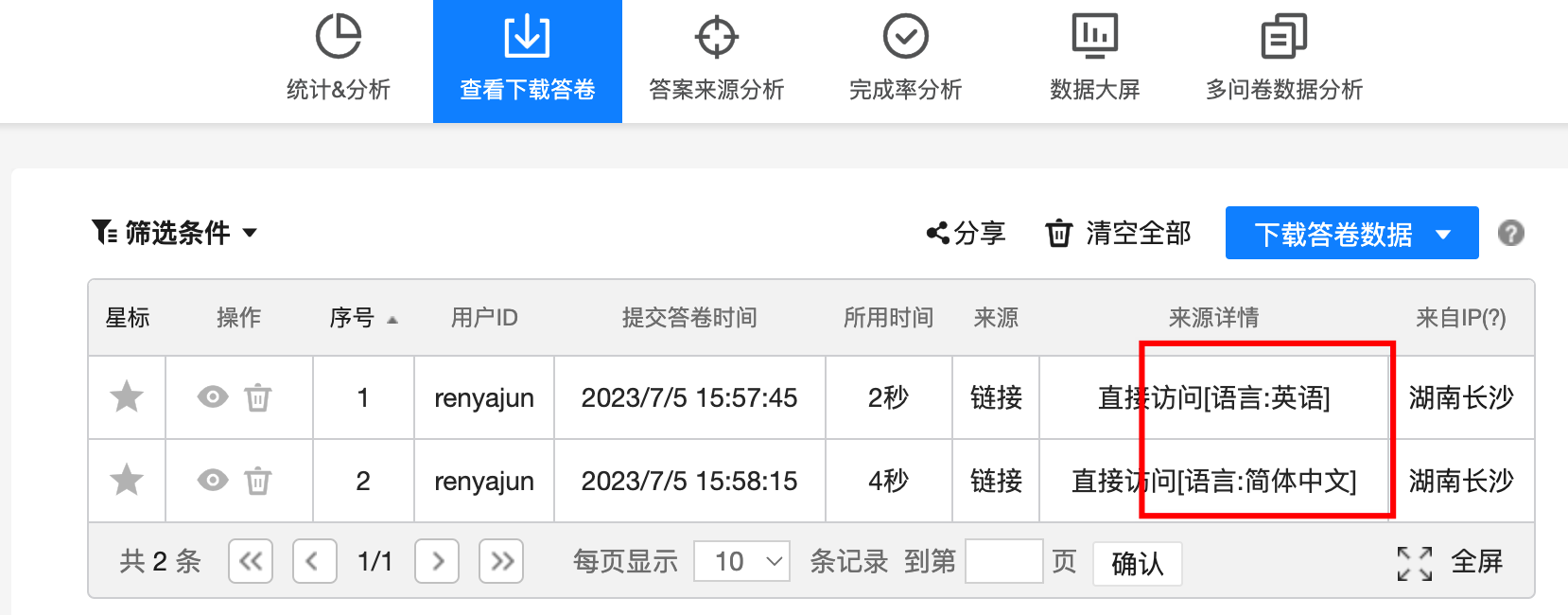Jump to first page double-left arrow
This screenshot has height=615, width=1568.
tap(251, 561)
